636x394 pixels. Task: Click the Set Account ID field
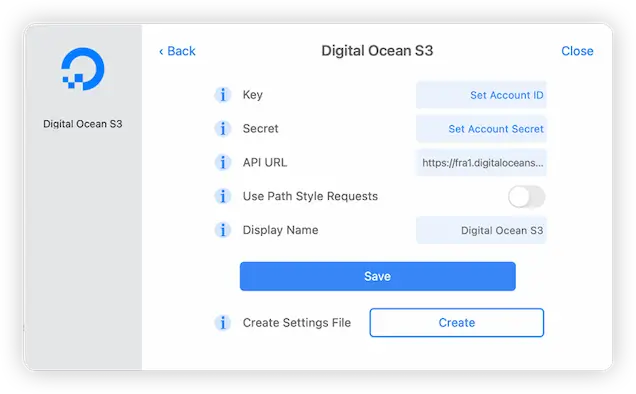coord(481,95)
